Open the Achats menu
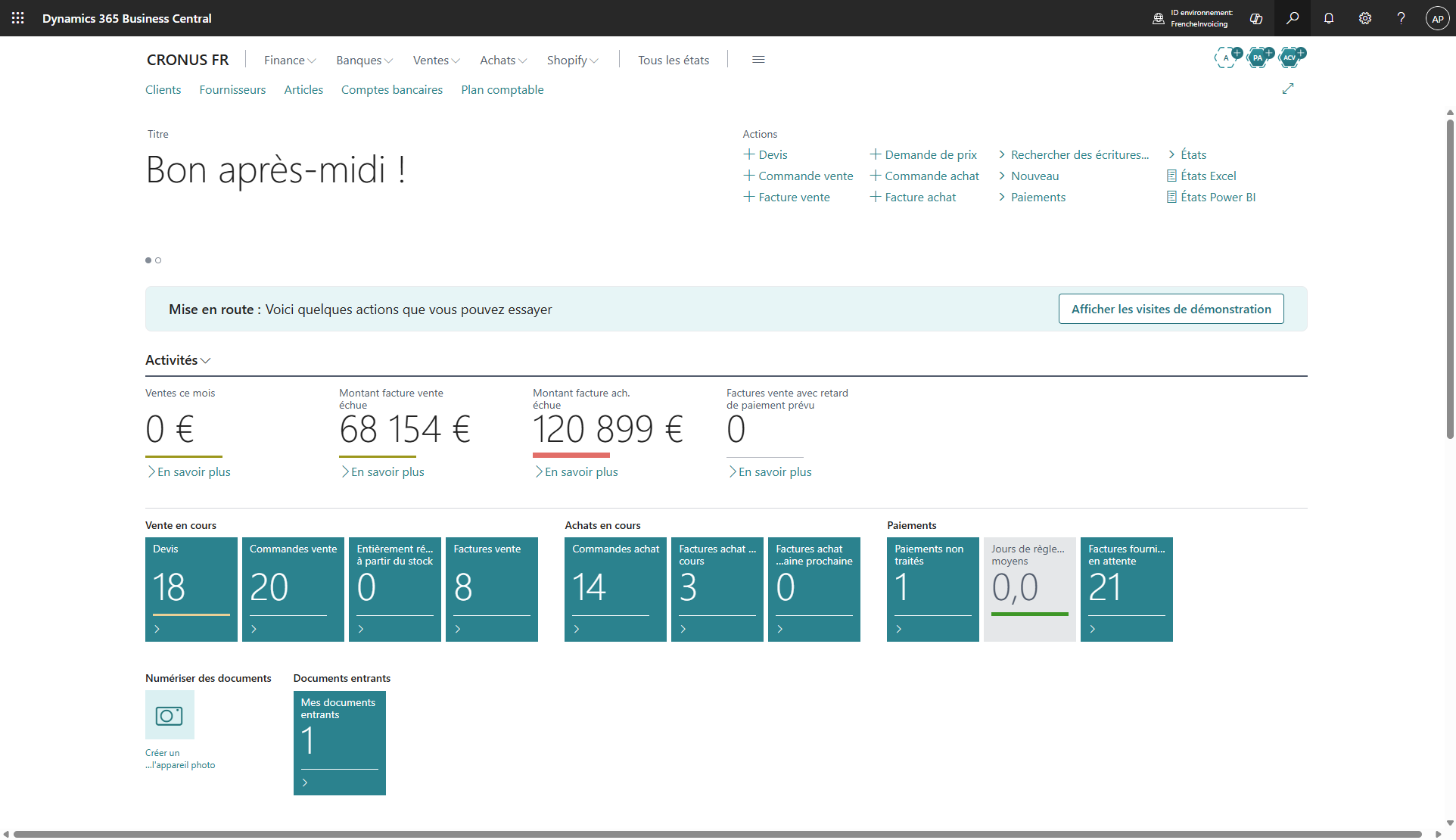 click(503, 60)
